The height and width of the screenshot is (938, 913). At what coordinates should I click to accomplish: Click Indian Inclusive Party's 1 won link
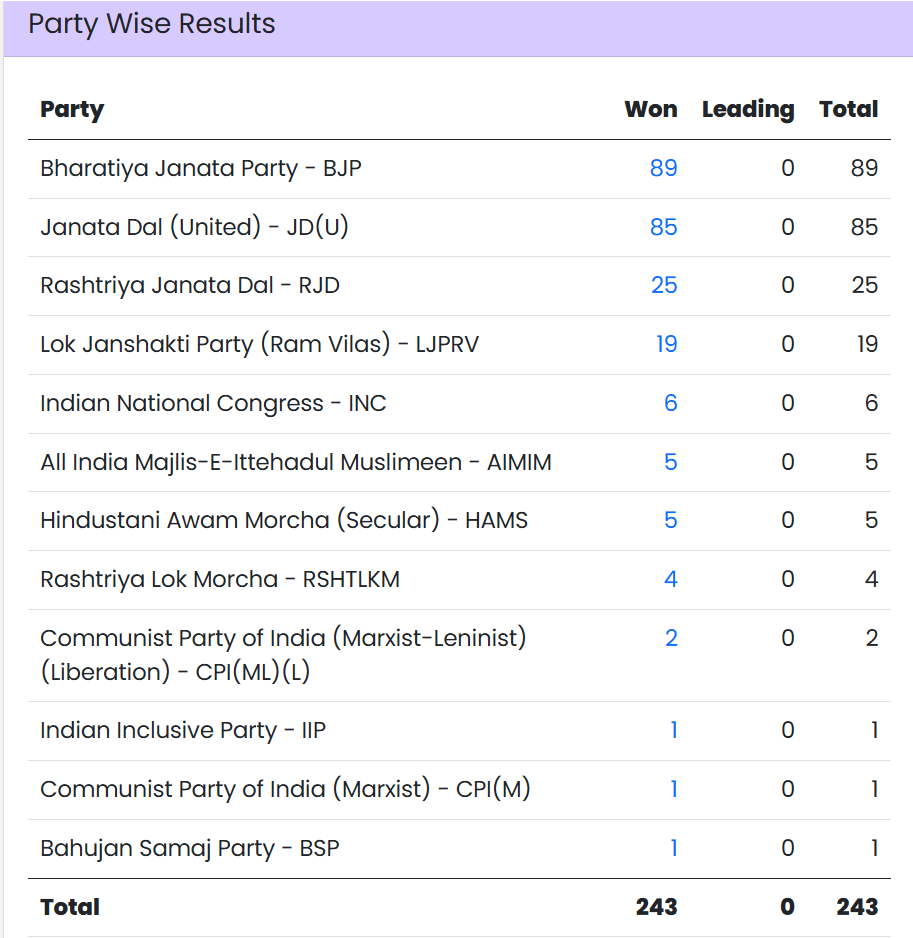click(x=673, y=731)
